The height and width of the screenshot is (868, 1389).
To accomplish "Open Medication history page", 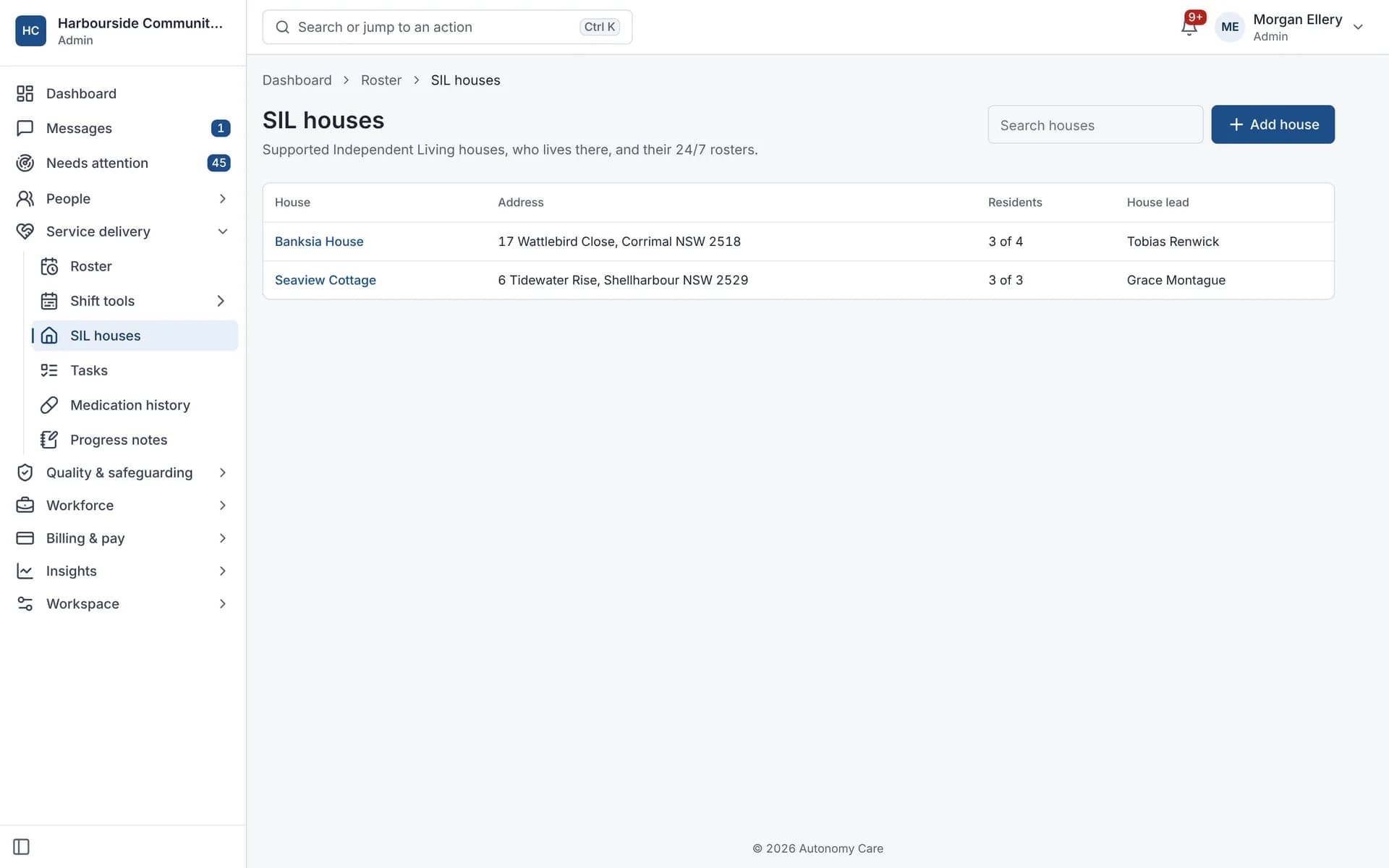I will click(135, 405).
